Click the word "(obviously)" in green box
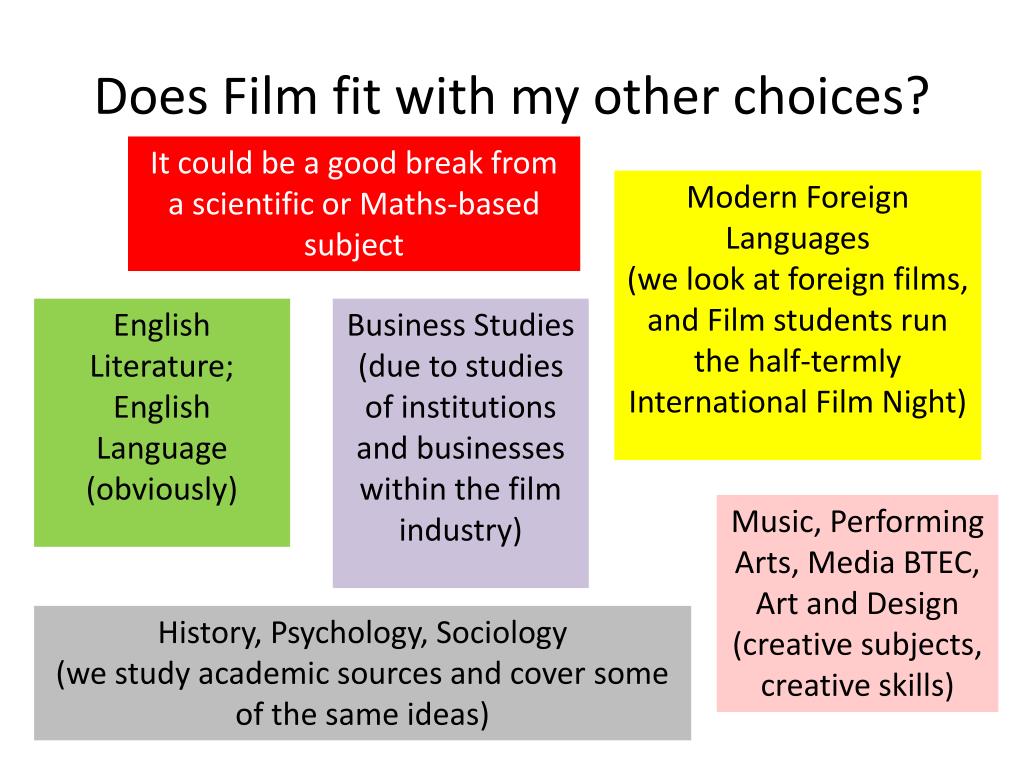Viewport: 1024px width, 768px height. [162, 489]
